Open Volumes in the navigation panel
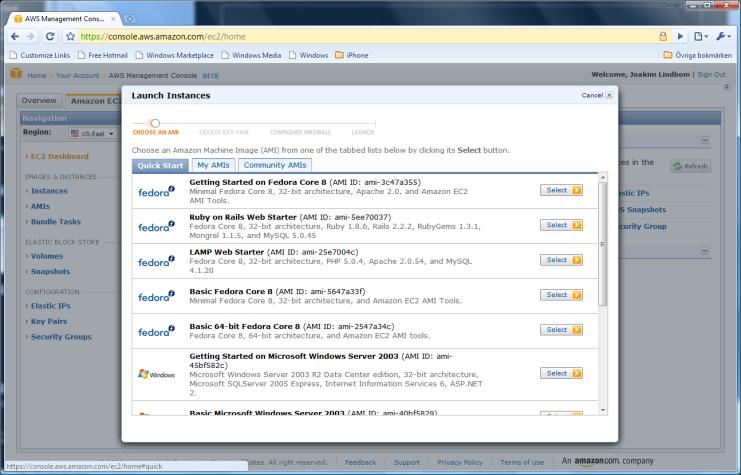The height and width of the screenshot is (475, 741). pos(47,256)
